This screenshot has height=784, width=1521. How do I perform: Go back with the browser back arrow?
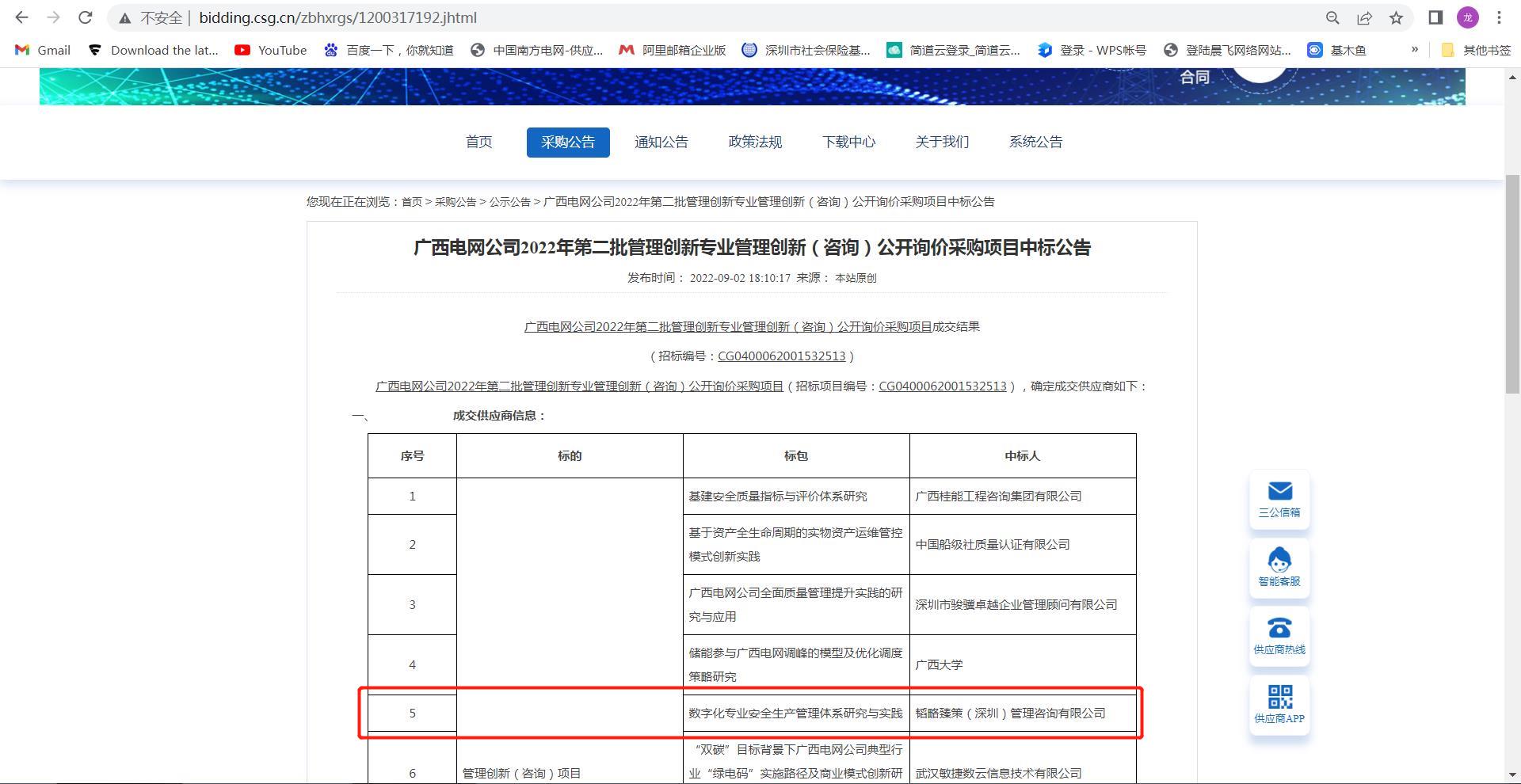(21, 17)
